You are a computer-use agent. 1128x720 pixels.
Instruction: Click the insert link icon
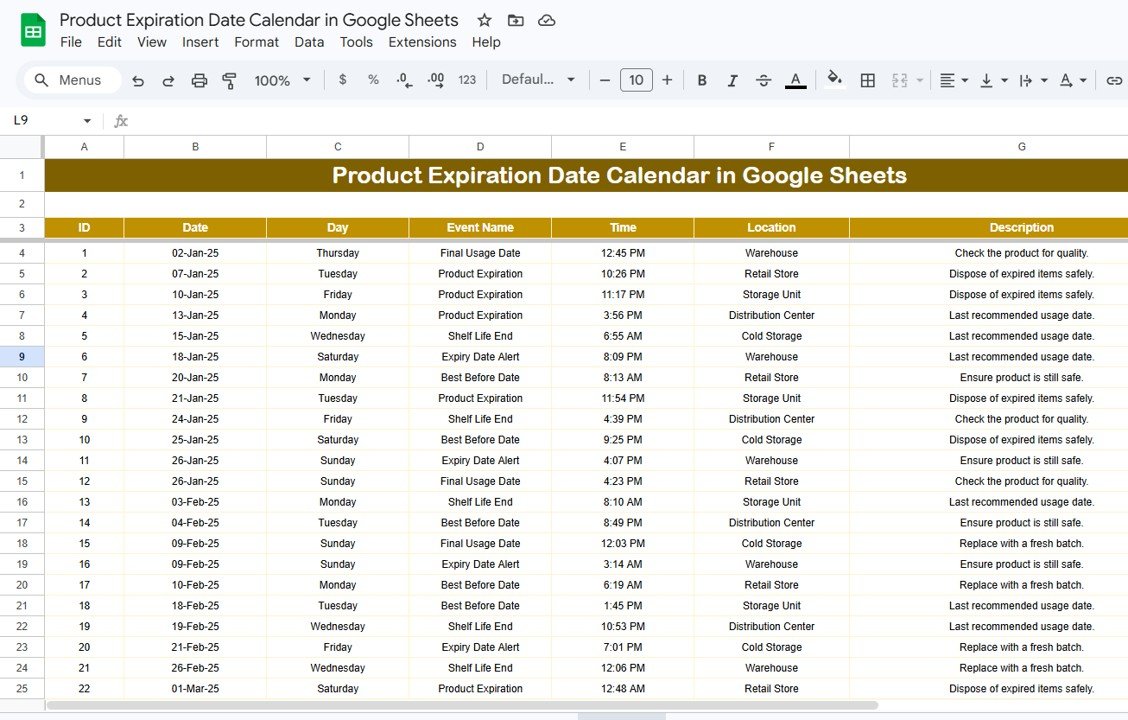[1114, 81]
